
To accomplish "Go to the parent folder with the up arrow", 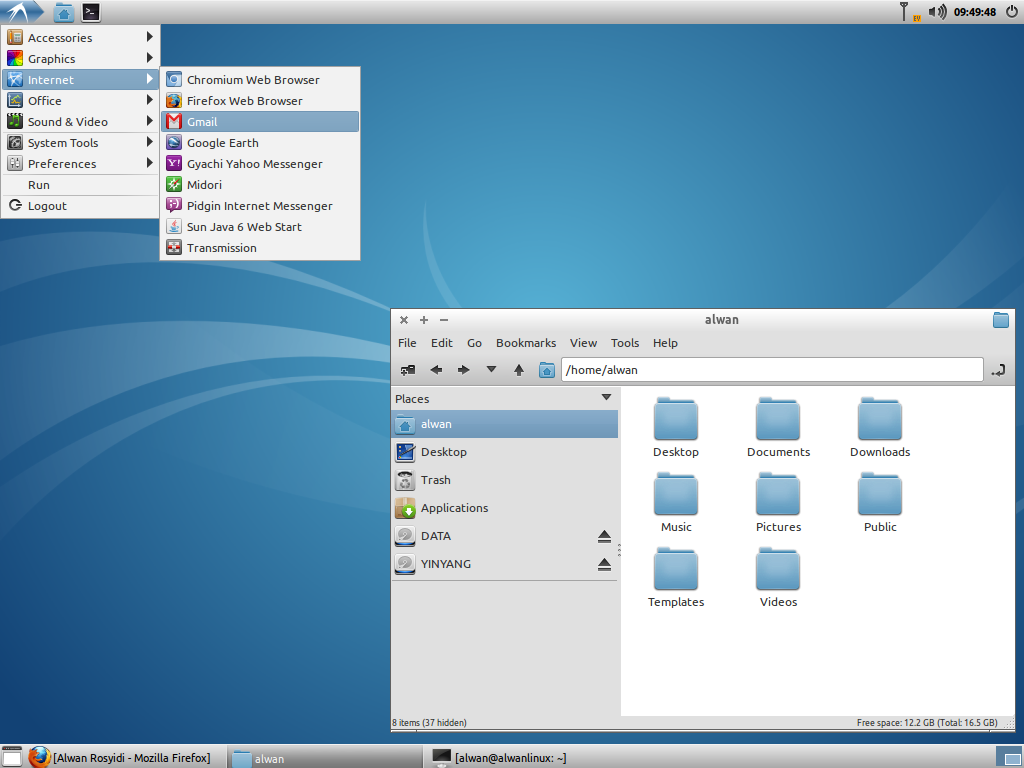I will point(519,370).
